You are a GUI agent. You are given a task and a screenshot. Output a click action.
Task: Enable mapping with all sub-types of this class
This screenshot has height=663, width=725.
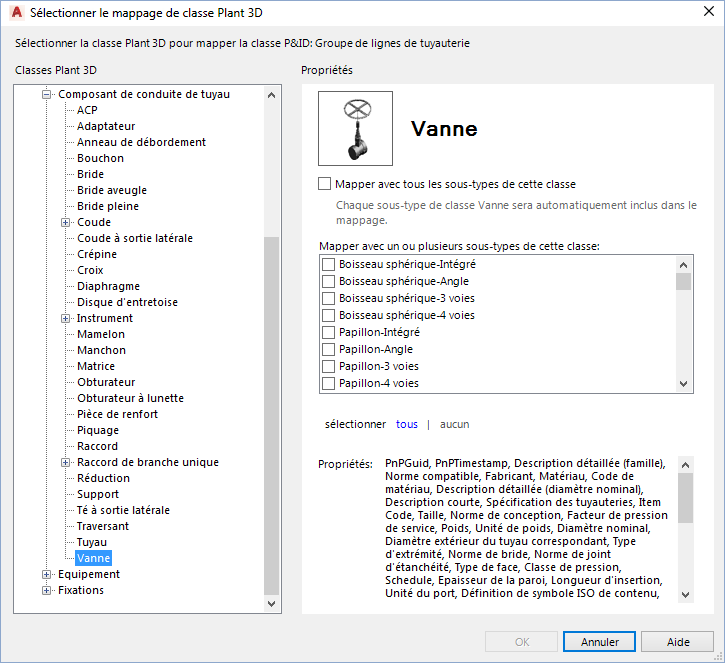(325, 184)
